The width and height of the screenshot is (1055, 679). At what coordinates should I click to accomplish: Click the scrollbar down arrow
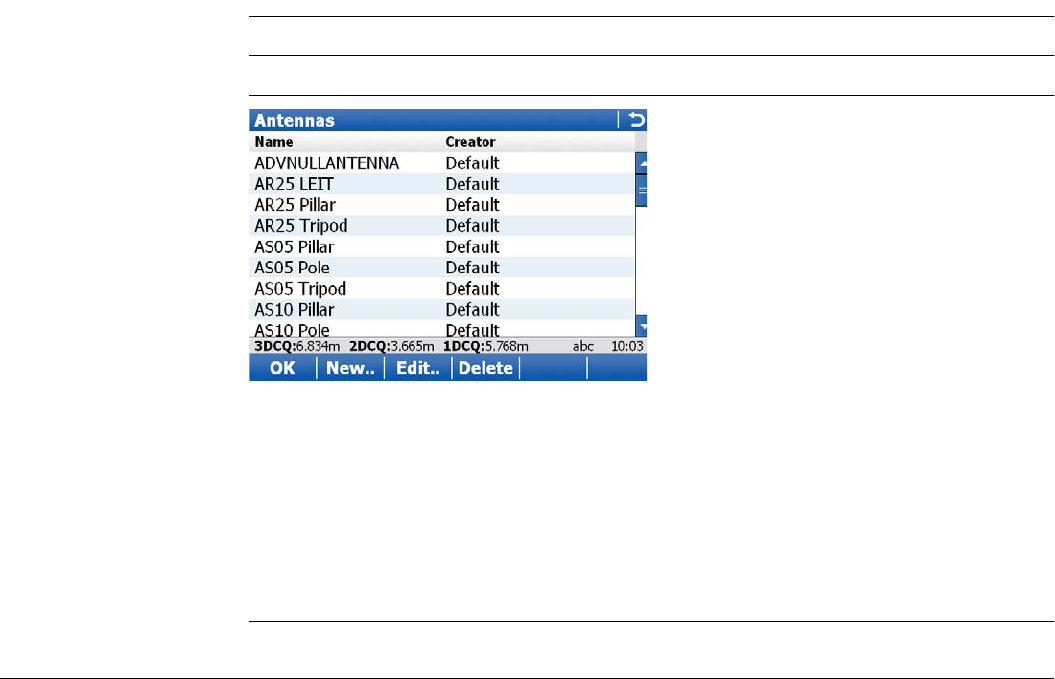(x=641, y=326)
